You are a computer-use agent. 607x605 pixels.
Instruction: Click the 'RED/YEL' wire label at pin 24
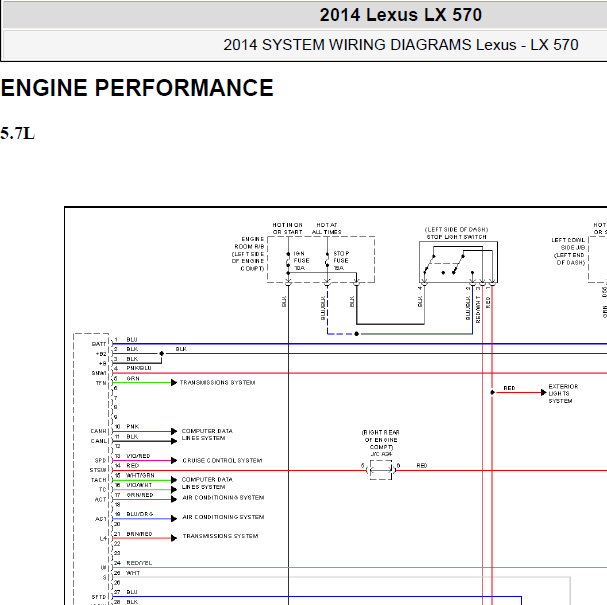tap(139, 563)
